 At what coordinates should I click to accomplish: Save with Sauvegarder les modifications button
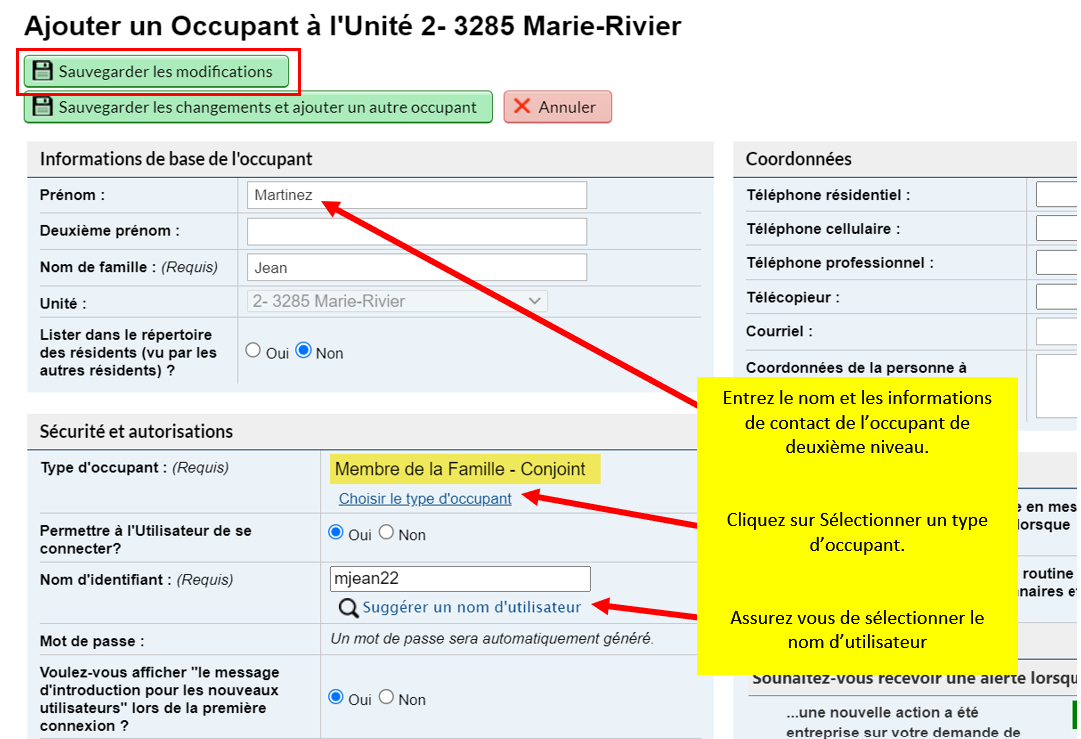[156, 71]
